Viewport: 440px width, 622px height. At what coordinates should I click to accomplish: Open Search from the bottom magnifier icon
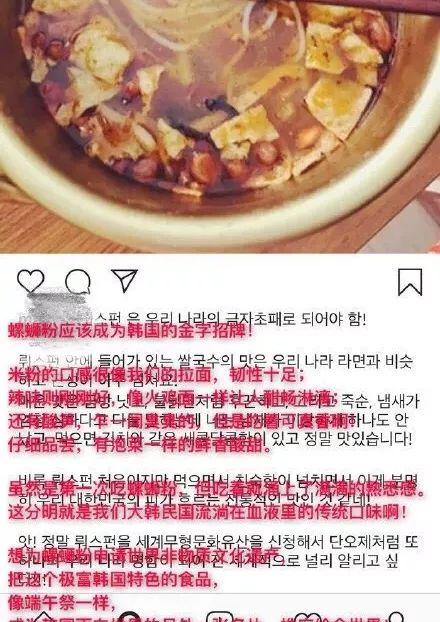click(x=130, y=616)
